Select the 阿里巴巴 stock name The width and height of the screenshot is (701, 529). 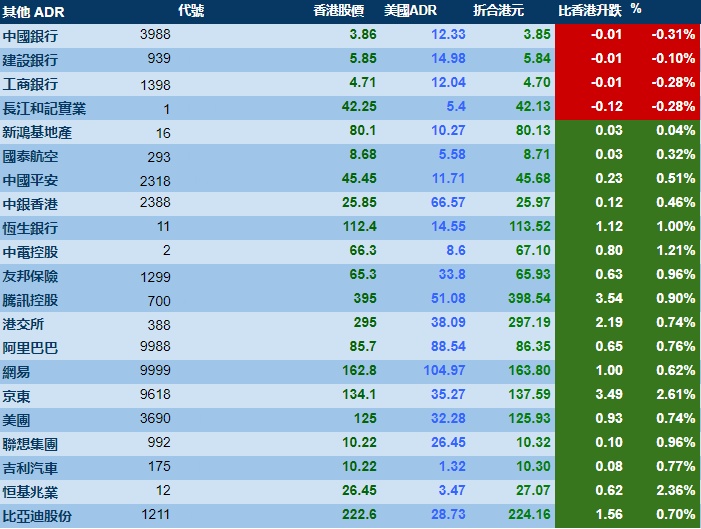tap(30, 348)
